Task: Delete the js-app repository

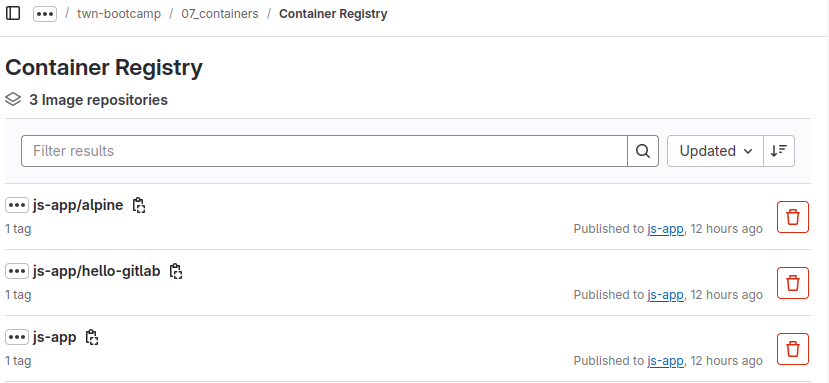Action: click(793, 349)
